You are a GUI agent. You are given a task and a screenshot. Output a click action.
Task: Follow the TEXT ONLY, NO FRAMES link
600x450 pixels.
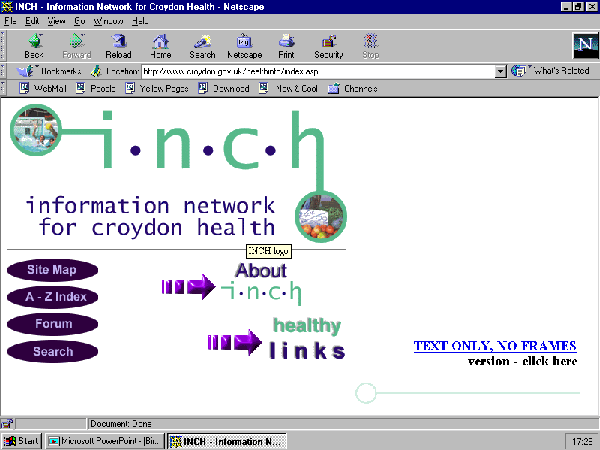point(495,346)
